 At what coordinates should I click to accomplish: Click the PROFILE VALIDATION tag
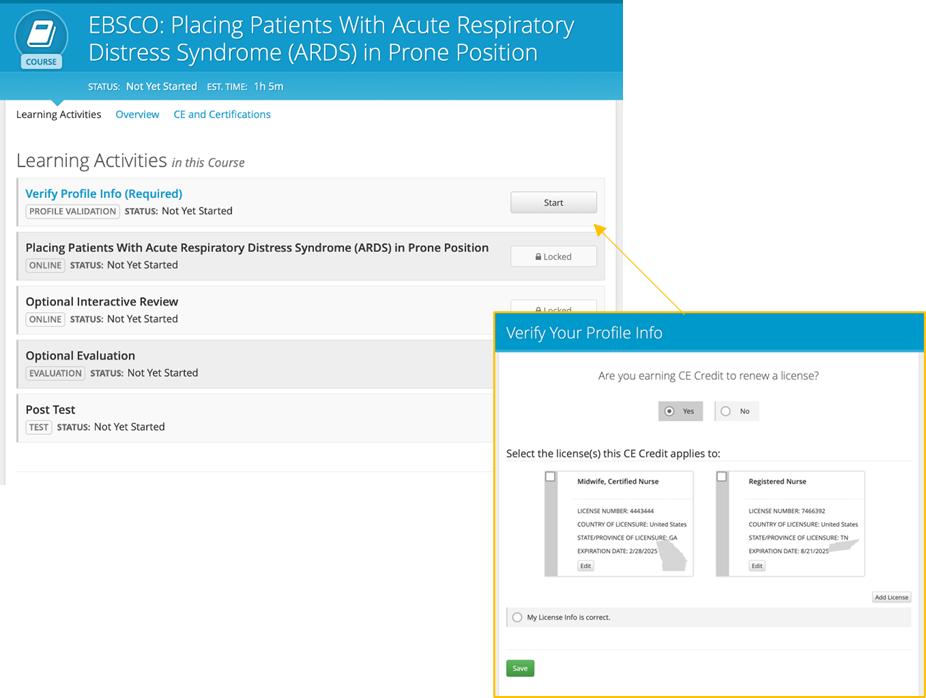pos(73,211)
